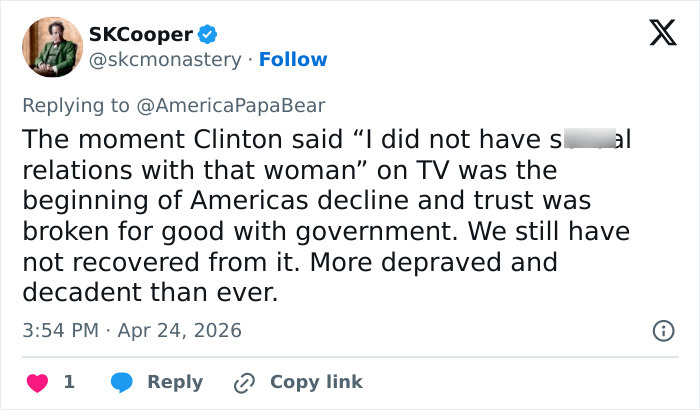Click the chain icon beside Copy link

click(245, 382)
